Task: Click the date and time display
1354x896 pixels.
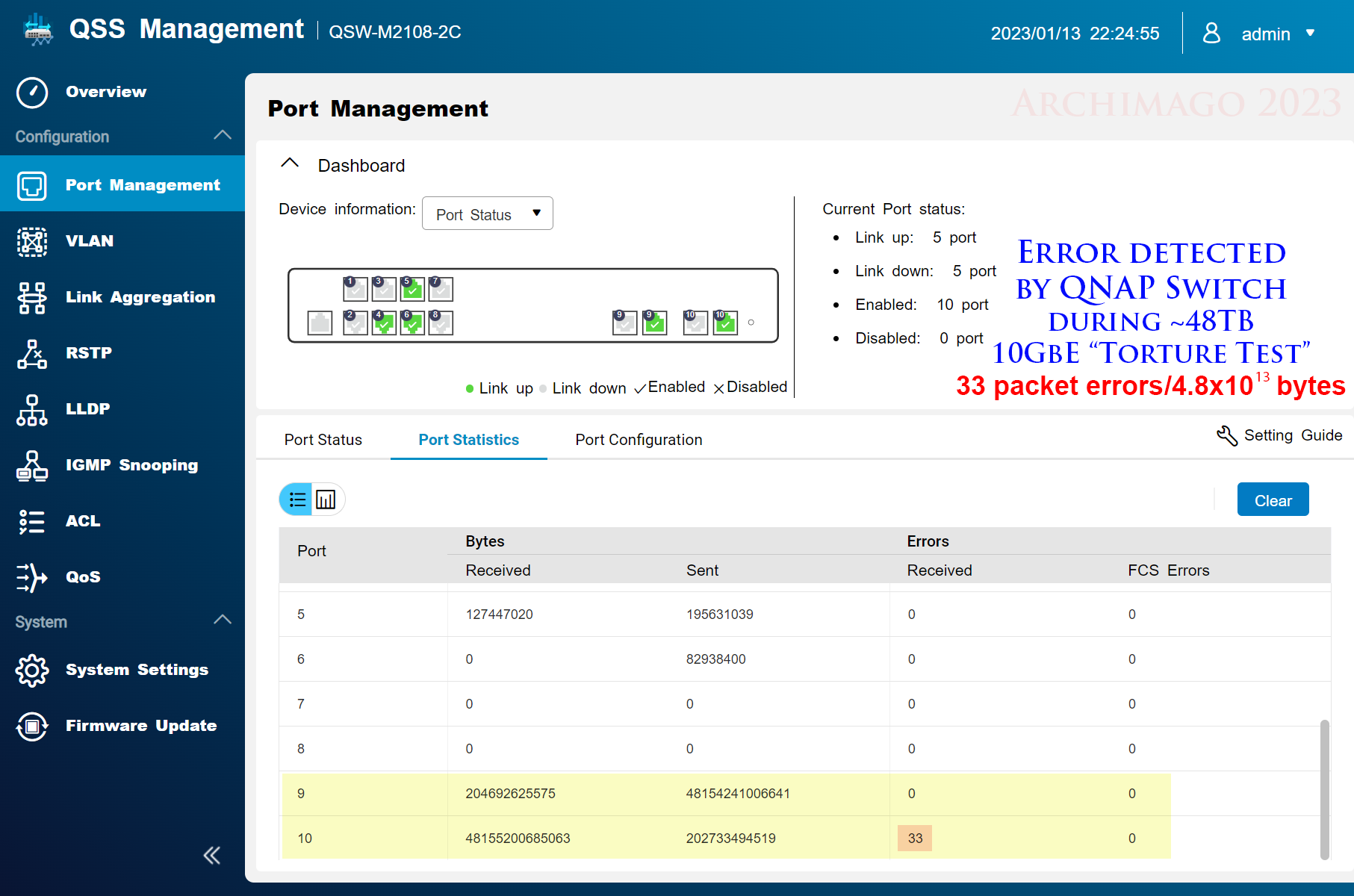Action: (x=1075, y=34)
